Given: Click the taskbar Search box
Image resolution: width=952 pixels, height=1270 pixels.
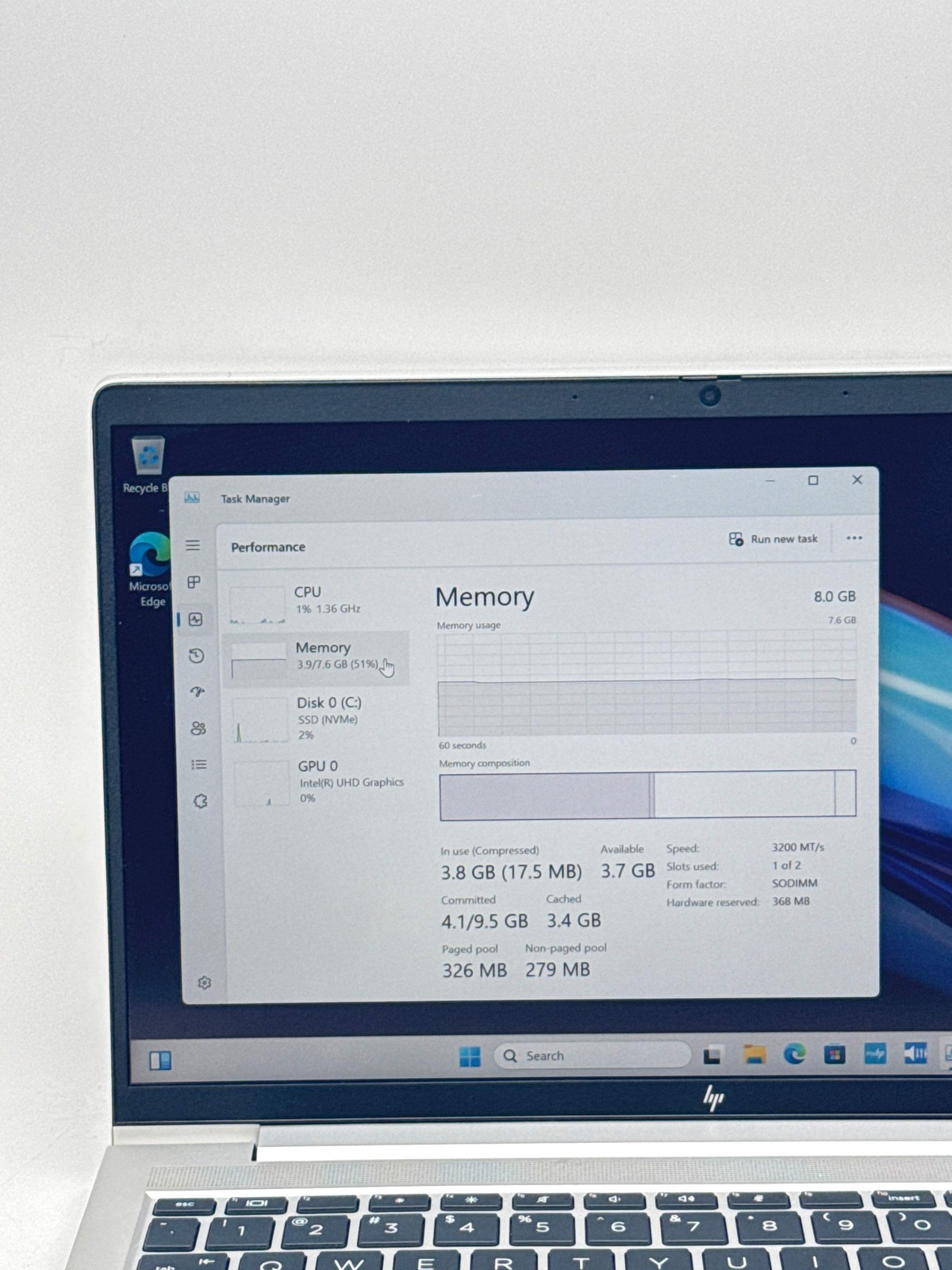Looking at the screenshot, I should 592,1056.
